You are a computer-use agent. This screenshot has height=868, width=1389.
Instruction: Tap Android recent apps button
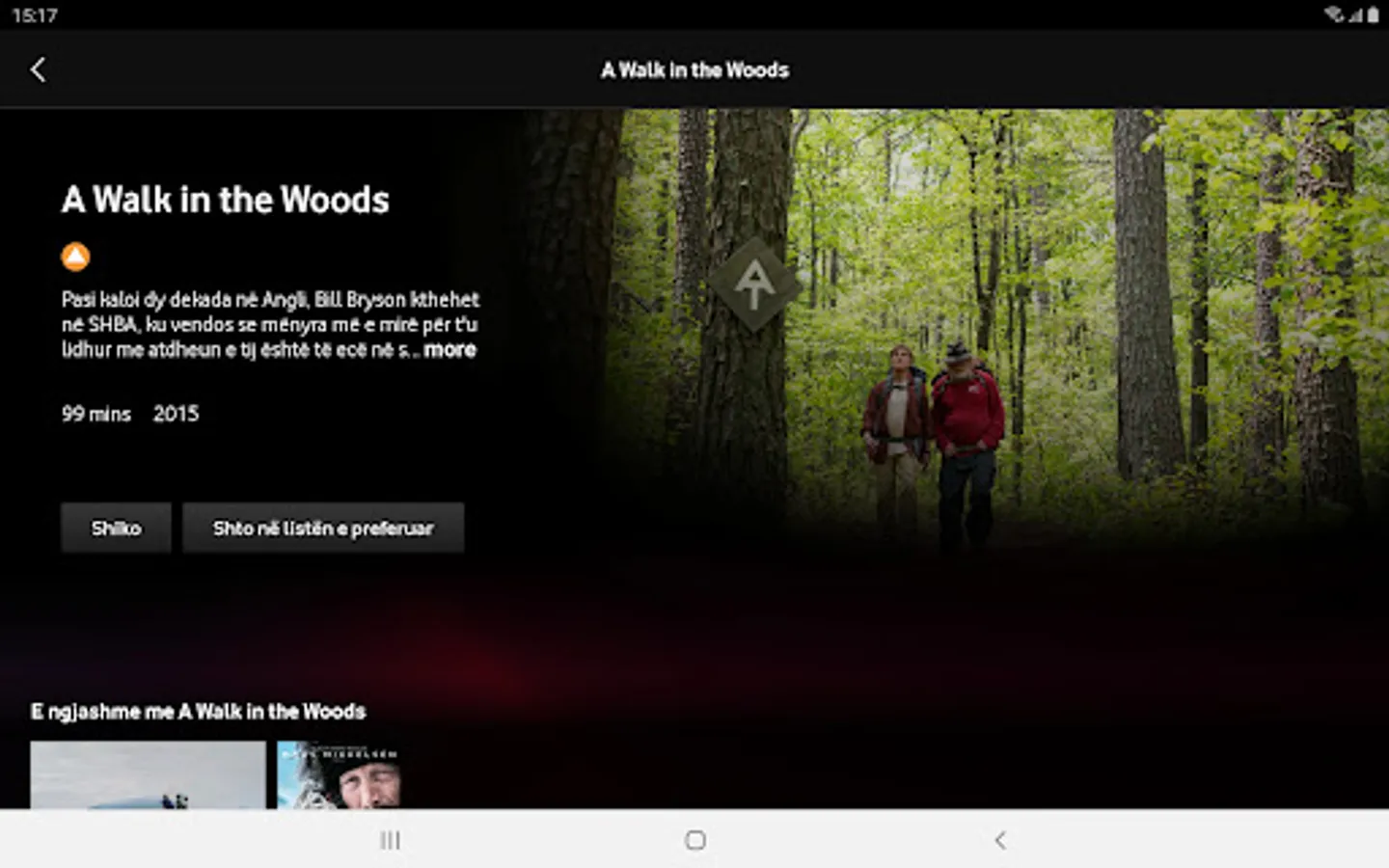[x=390, y=840]
